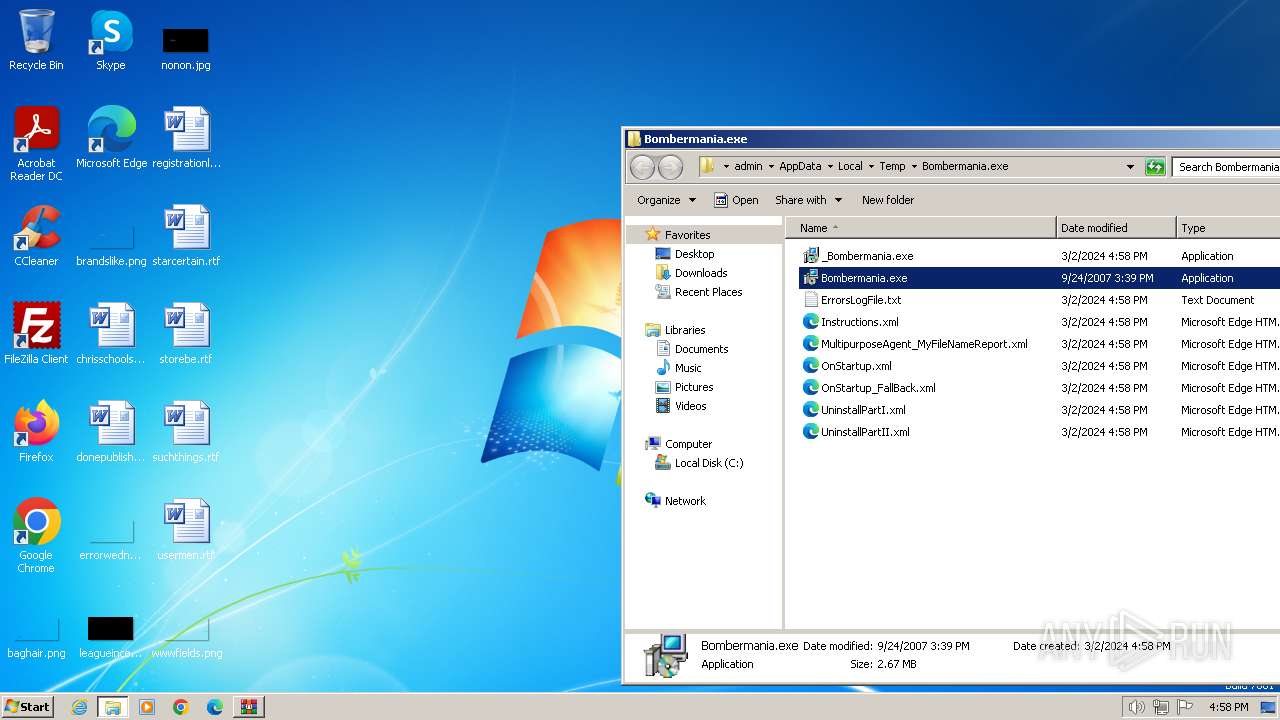Open Recent Places in navigation pane
Screen dimensions: 1280x720
coord(708,292)
